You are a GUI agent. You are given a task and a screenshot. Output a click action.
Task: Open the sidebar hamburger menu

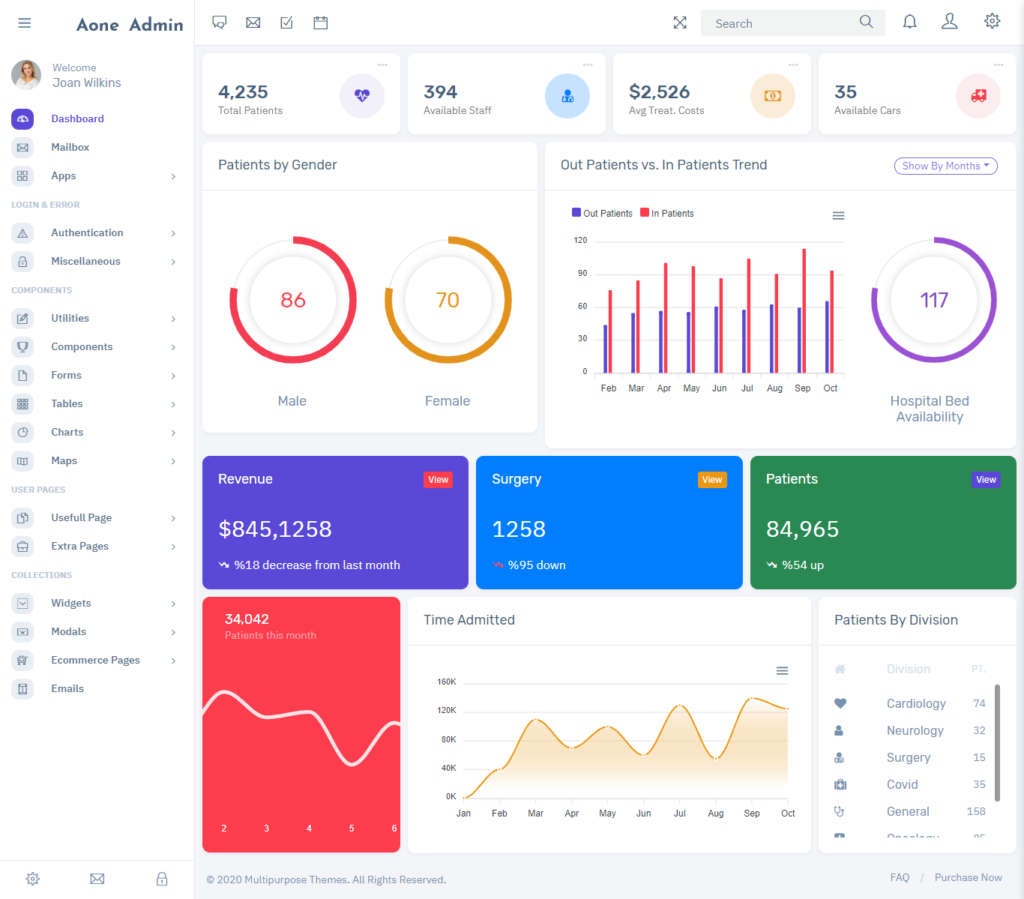point(24,22)
